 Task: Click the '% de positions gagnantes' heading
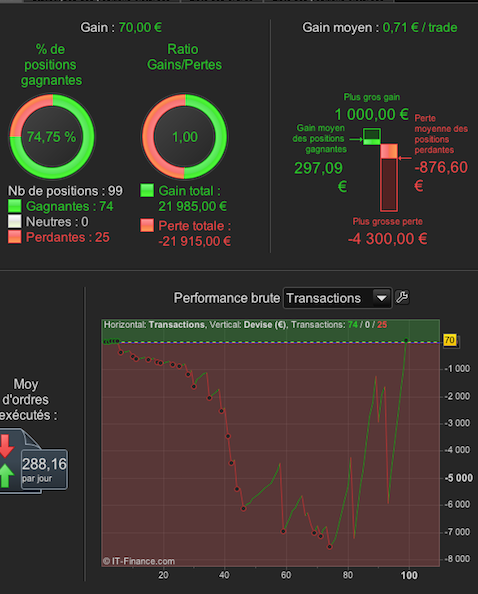(x=51, y=65)
